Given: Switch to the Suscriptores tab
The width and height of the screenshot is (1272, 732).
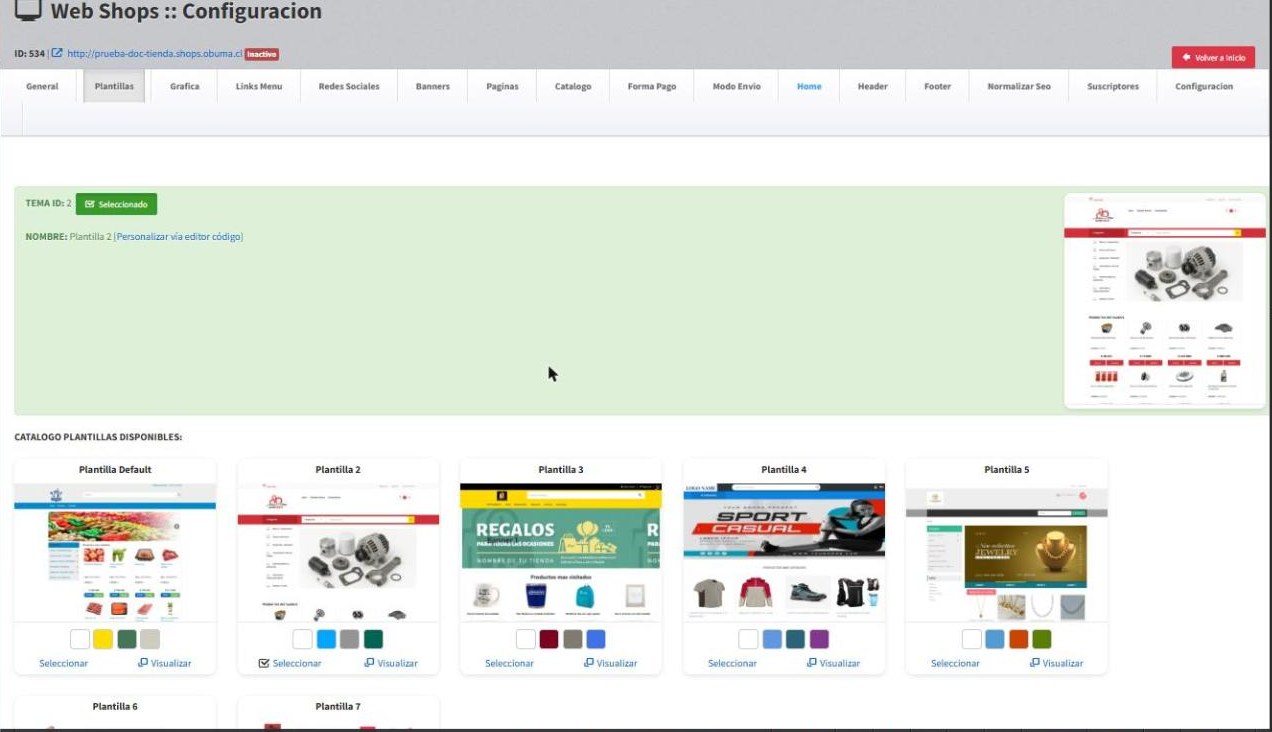Looking at the screenshot, I should (1113, 86).
